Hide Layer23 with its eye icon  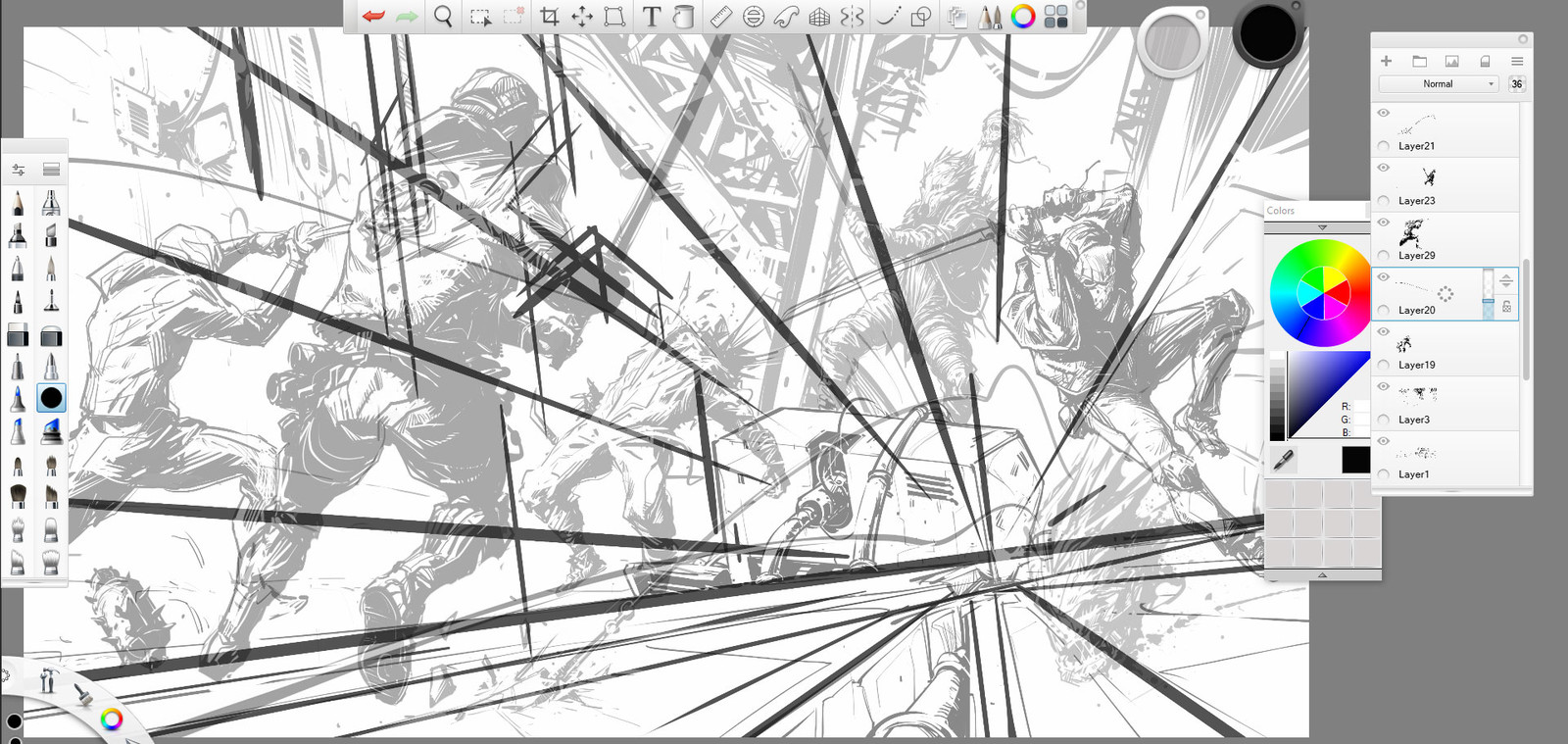point(1384,168)
